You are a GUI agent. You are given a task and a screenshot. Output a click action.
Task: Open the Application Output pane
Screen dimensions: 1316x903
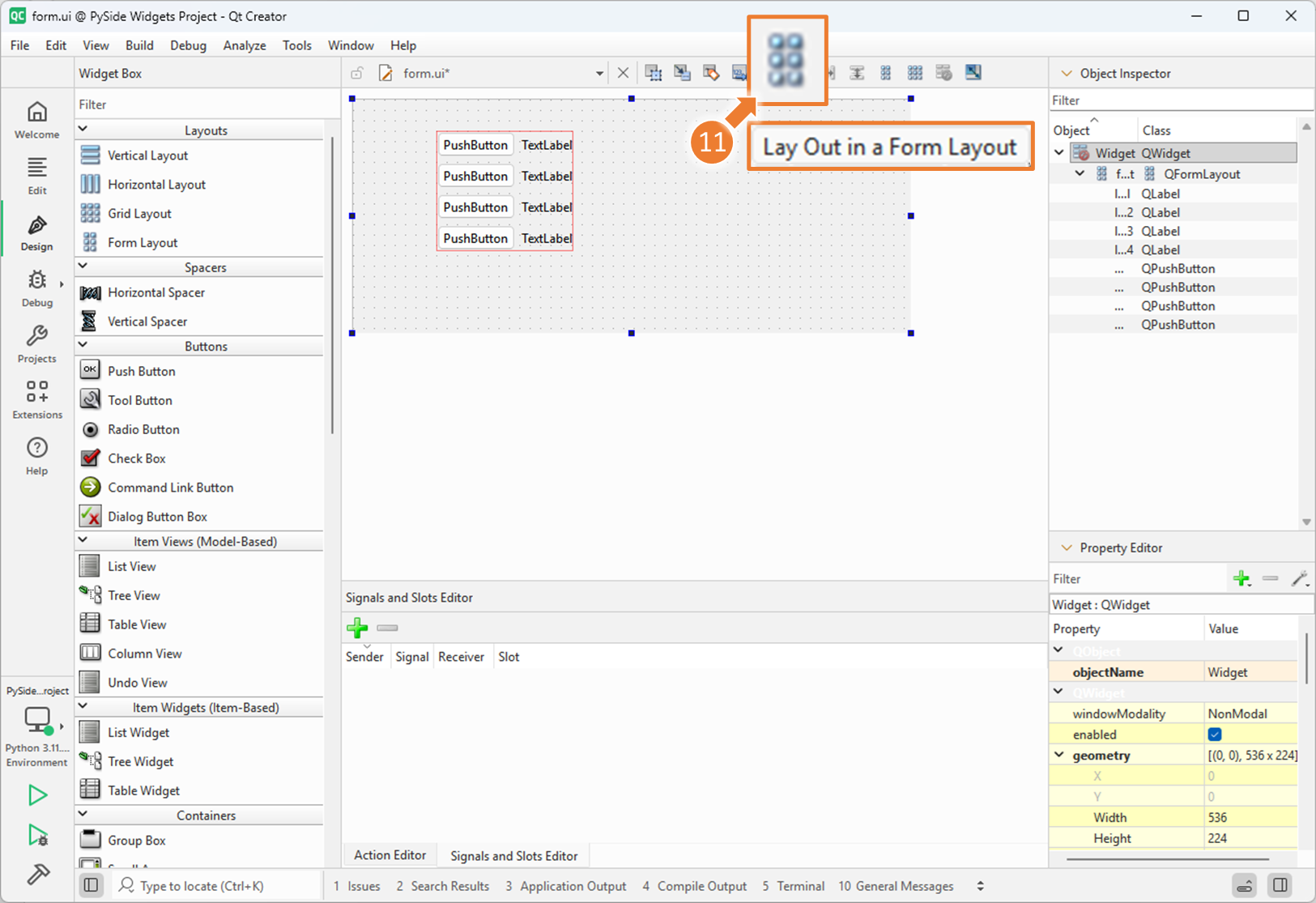tap(566, 886)
